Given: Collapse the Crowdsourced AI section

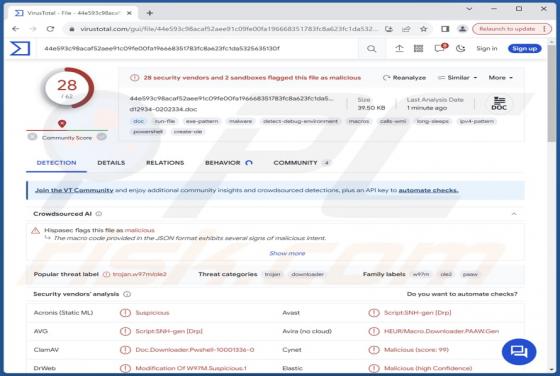Looking at the screenshot, I should tap(514, 214).
